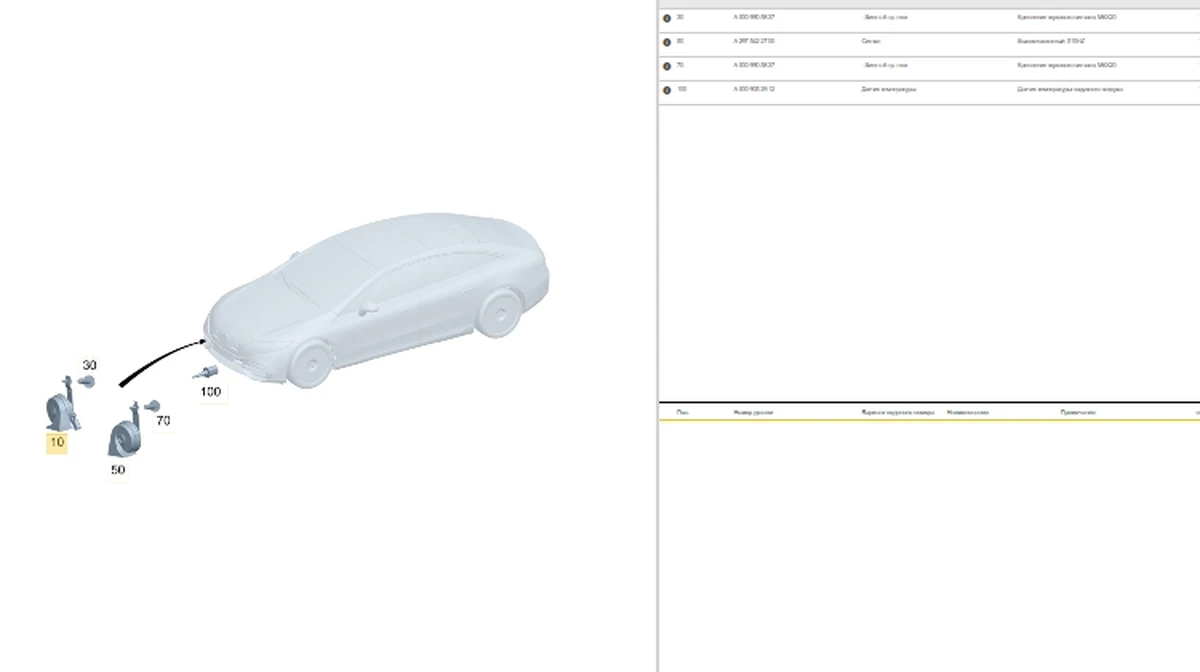Click callout number 100 in the diagram

click(210, 392)
